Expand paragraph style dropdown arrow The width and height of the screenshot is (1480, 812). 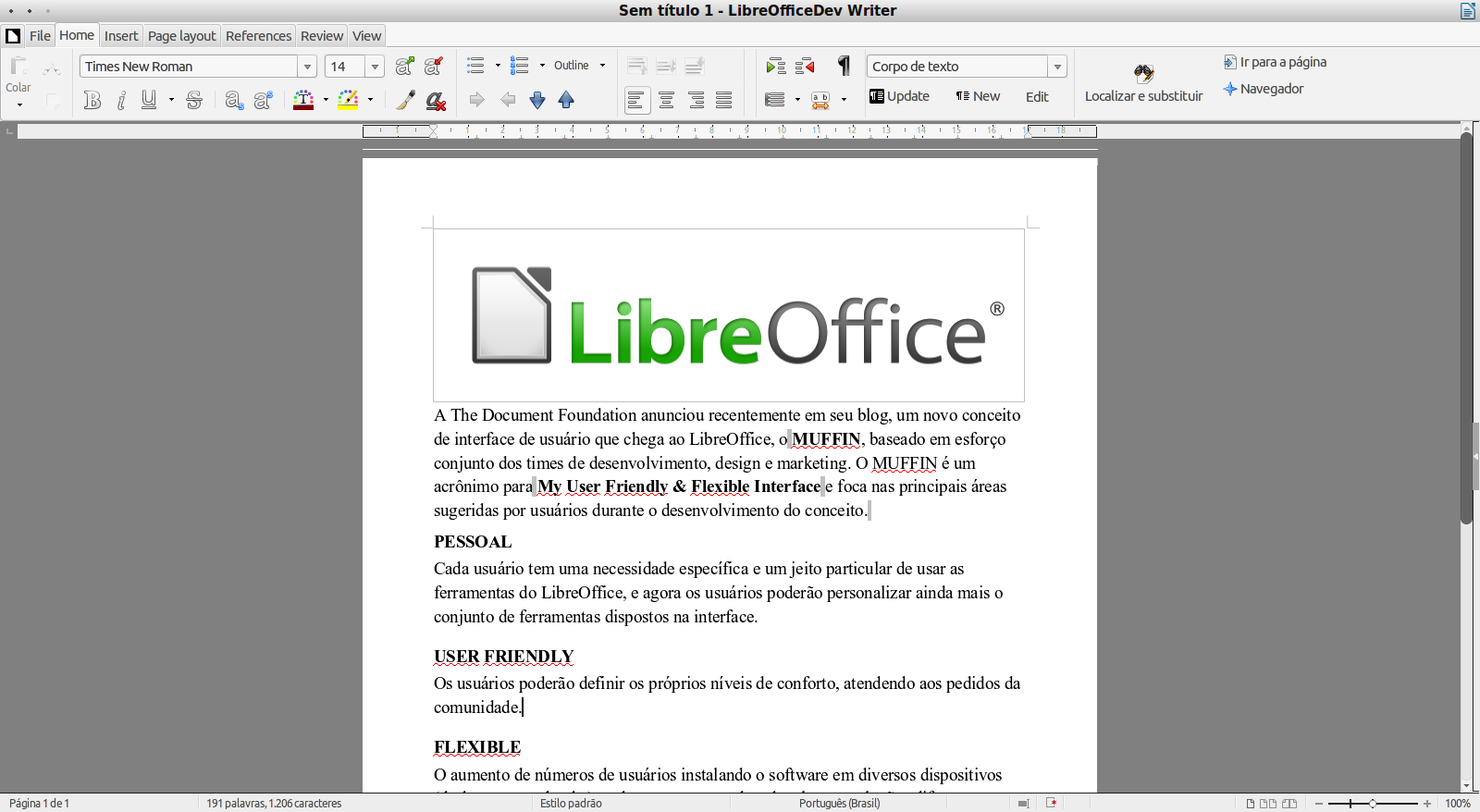(1057, 67)
